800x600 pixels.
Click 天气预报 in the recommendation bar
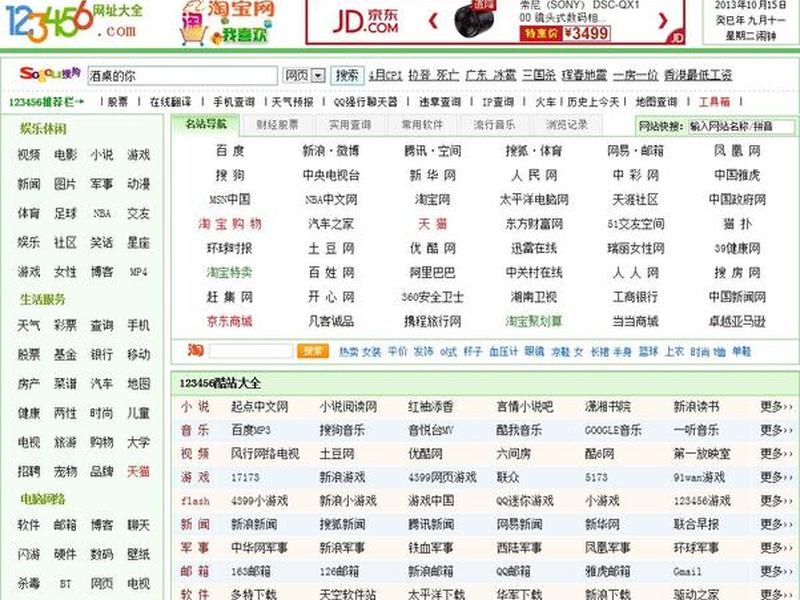pos(292,102)
